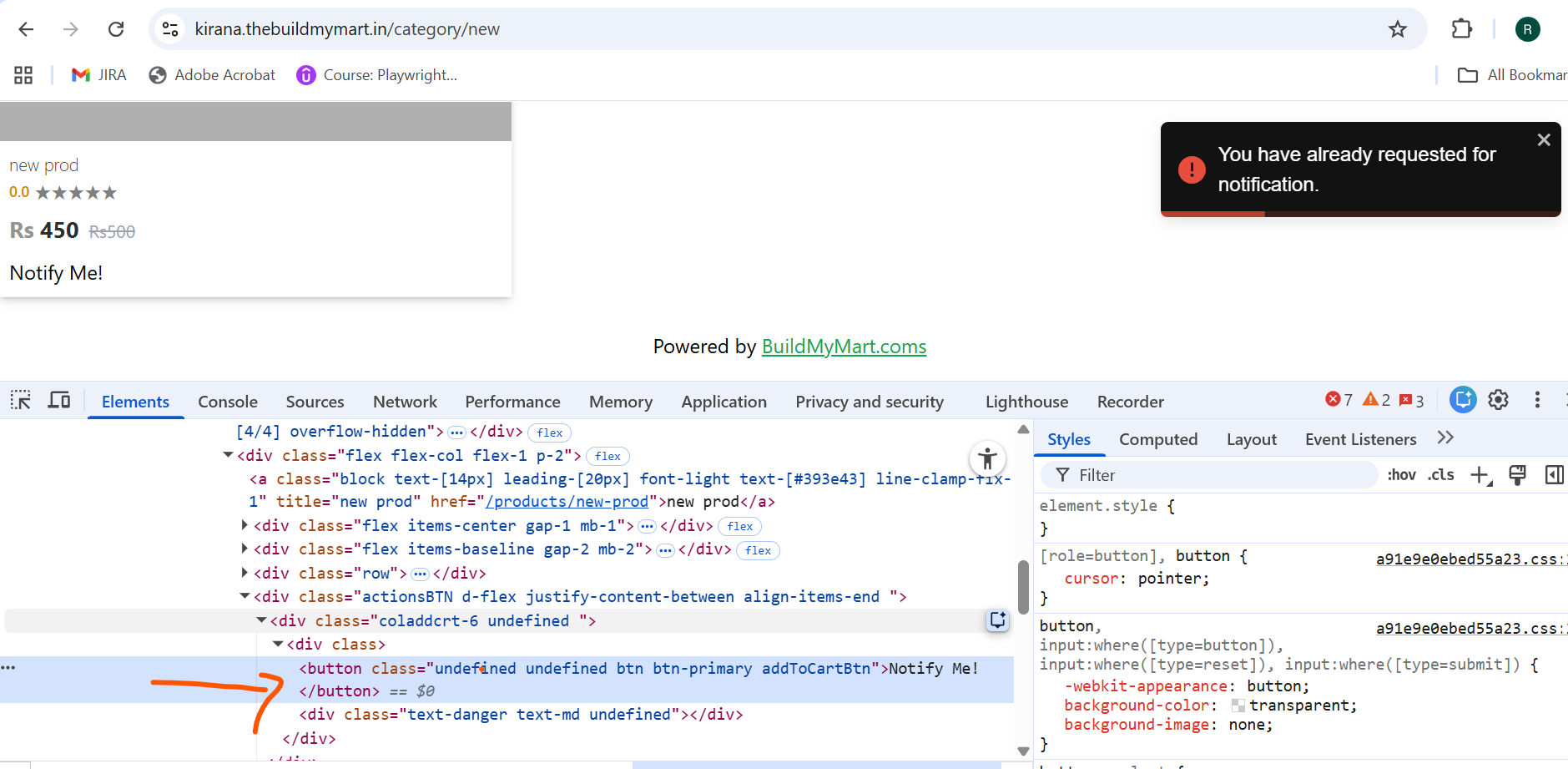This screenshot has width=1568, height=769.
Task: Add a new style rule
Action: tap(1481, 475)
